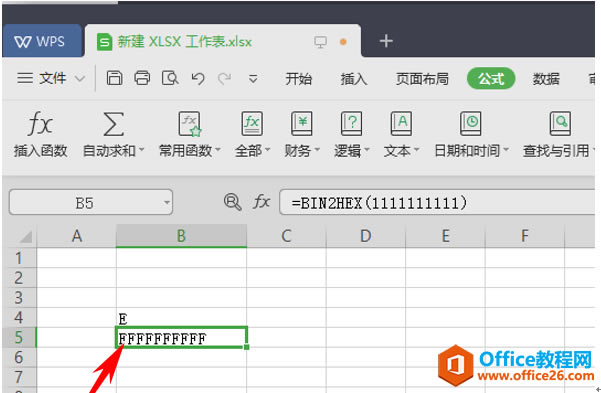Switch to the 开始 ribbon tab
Image resolution: width=601 pixels, height=393 pixels.
point(299,79)
